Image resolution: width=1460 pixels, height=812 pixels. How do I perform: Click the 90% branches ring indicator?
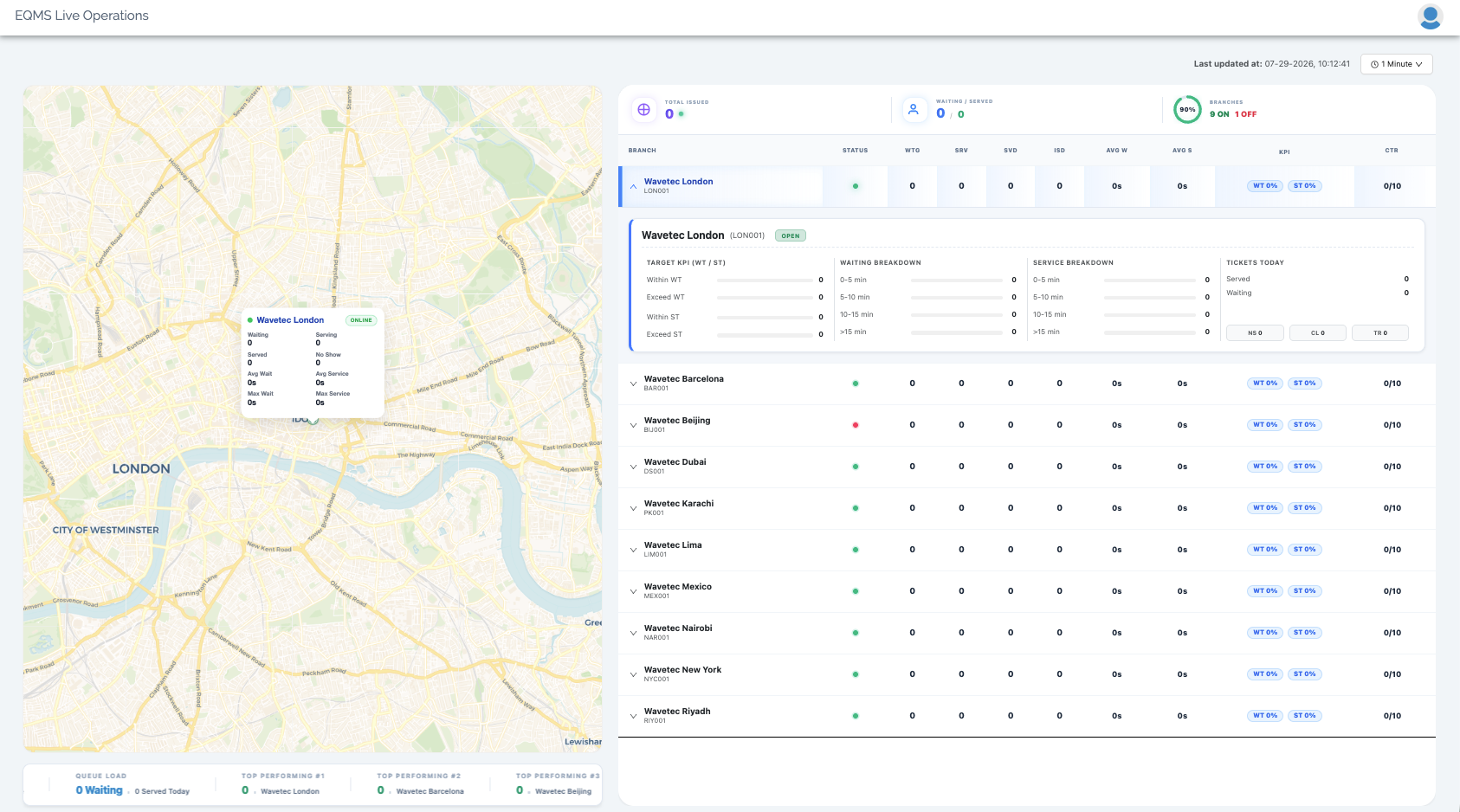click(1187, 109)
